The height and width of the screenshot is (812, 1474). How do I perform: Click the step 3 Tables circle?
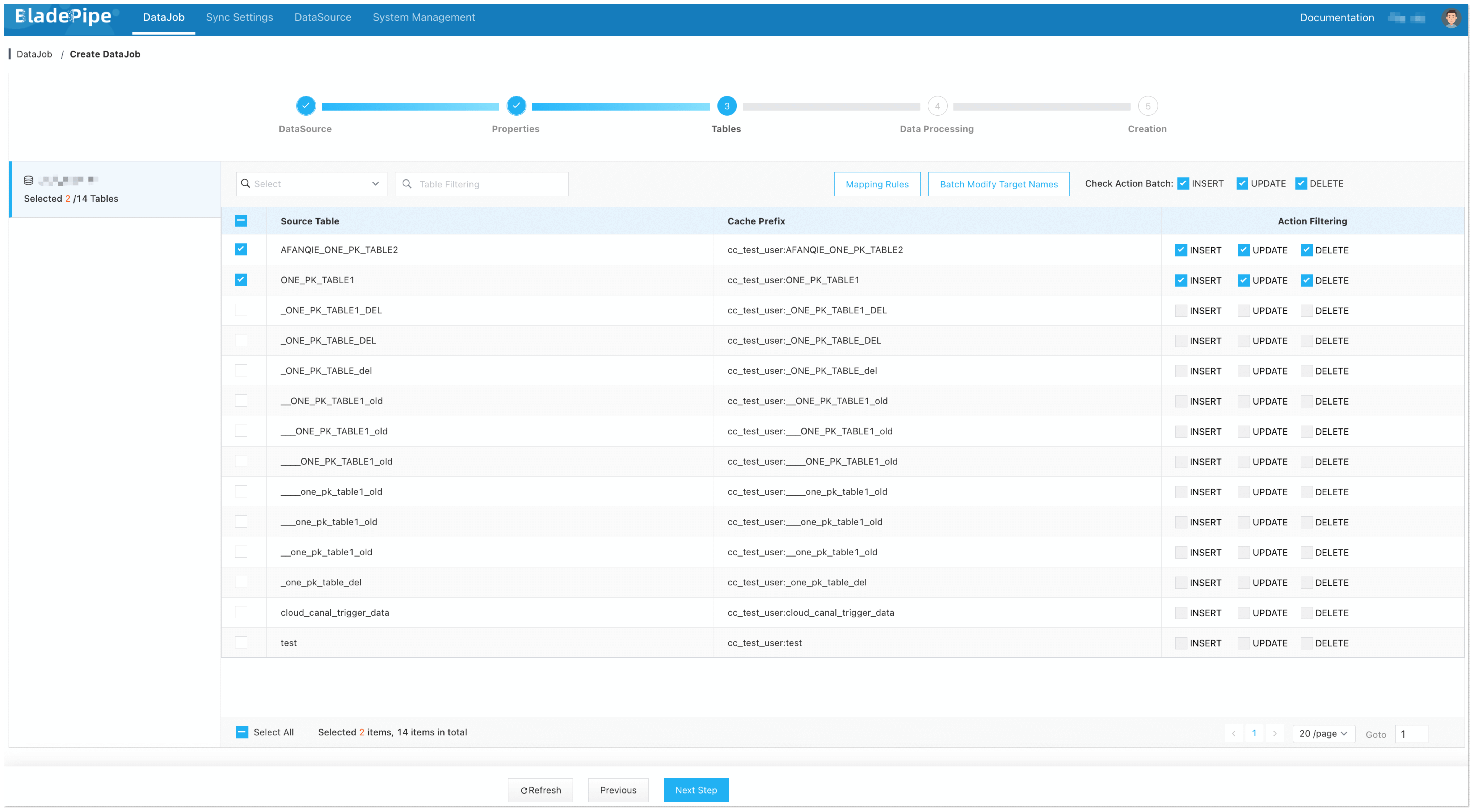click(x=727, y=106)
